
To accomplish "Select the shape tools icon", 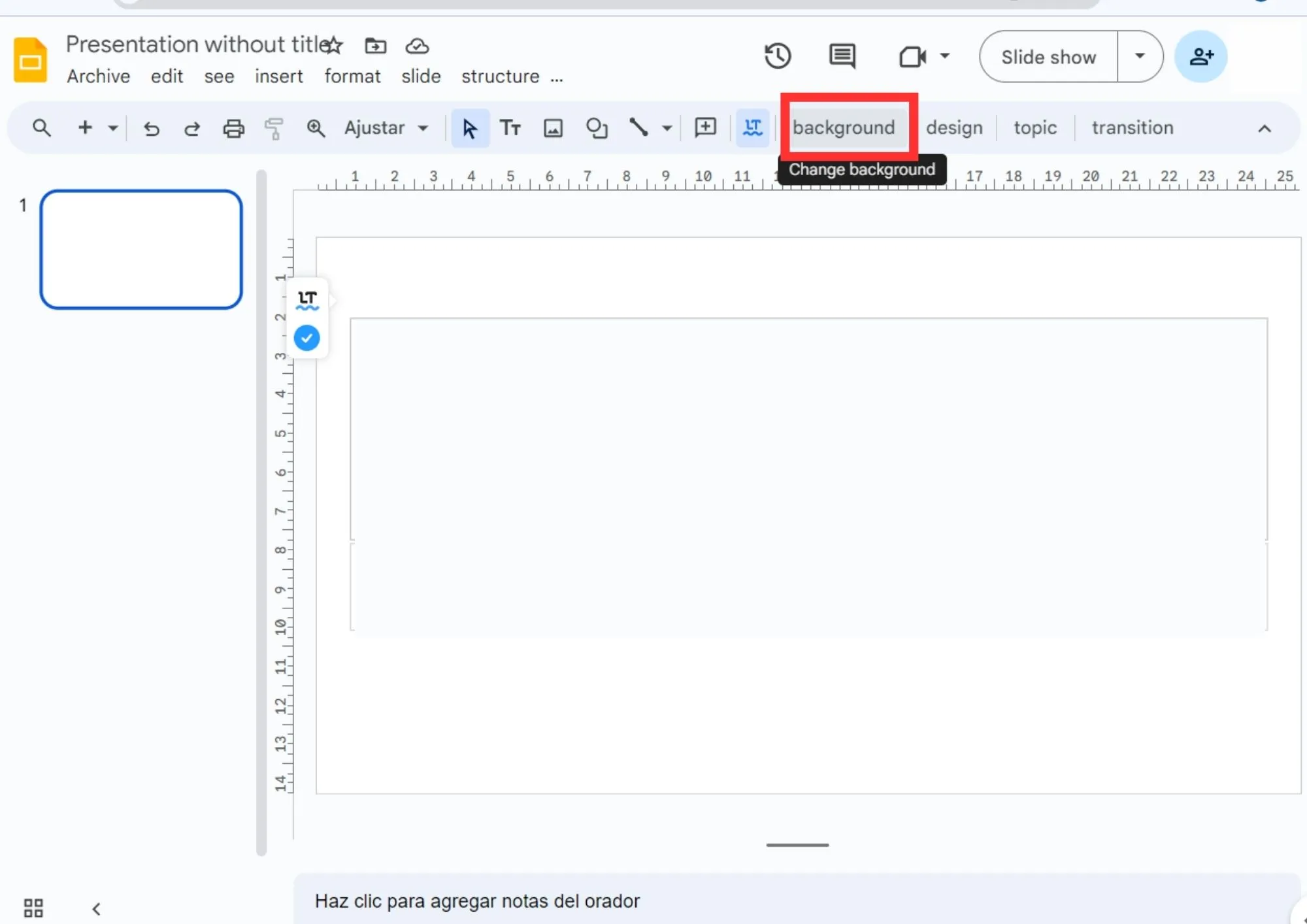I will (x=596, y=128).
